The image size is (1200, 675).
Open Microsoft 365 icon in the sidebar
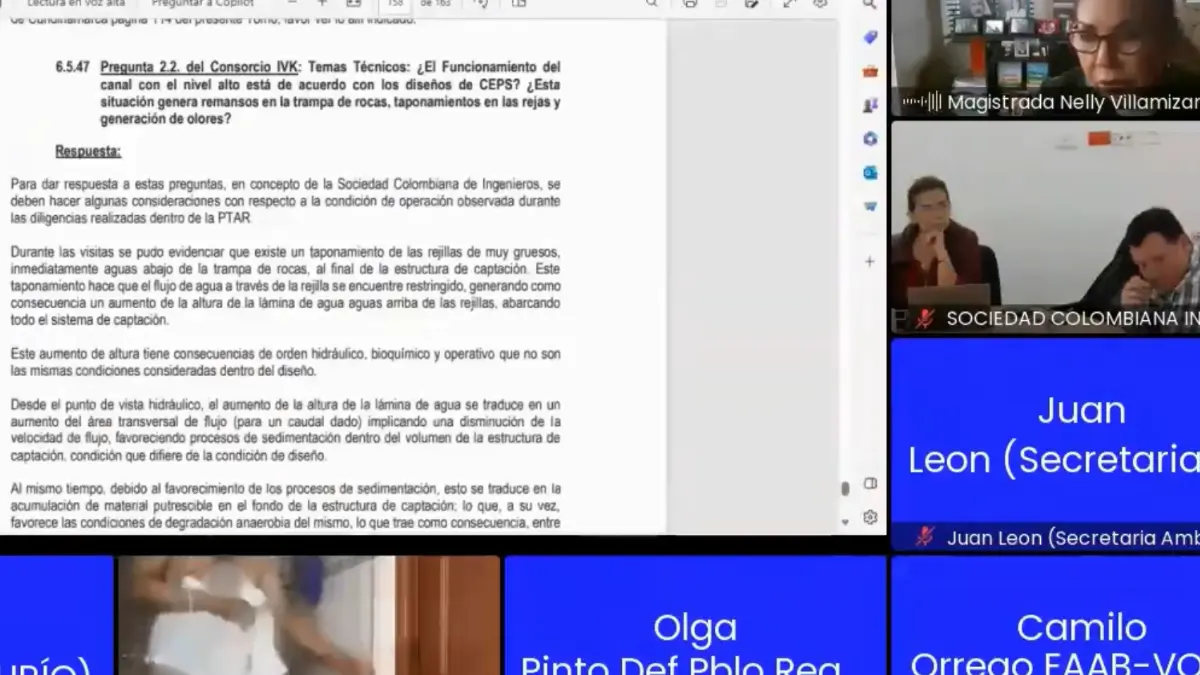(870, 138)
